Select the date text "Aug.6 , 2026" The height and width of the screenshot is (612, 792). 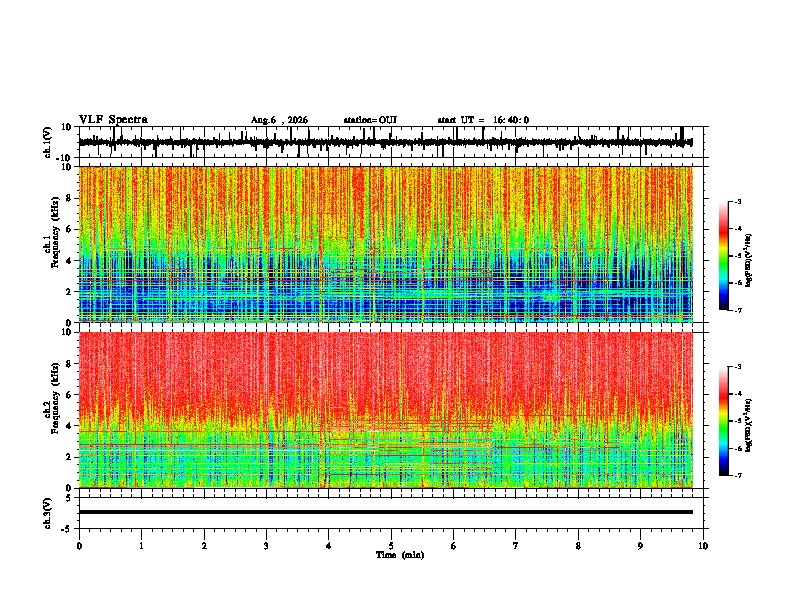(x=279, y=120)
